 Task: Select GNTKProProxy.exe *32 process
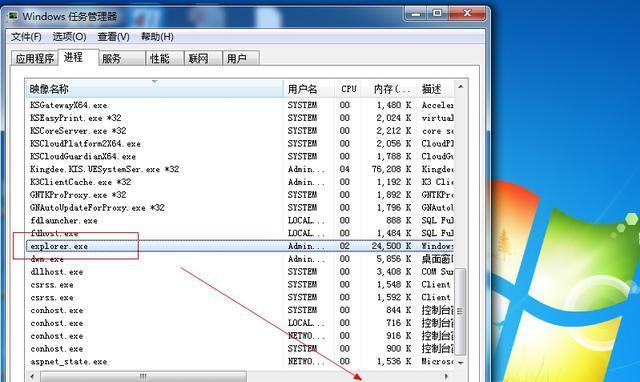[239, 195]
